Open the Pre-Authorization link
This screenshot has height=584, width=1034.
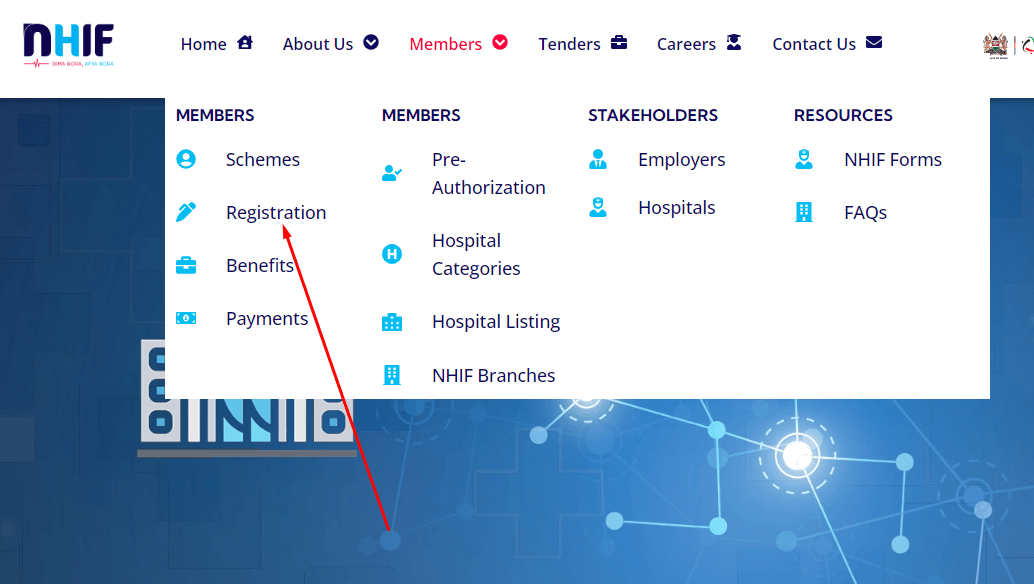488,173
